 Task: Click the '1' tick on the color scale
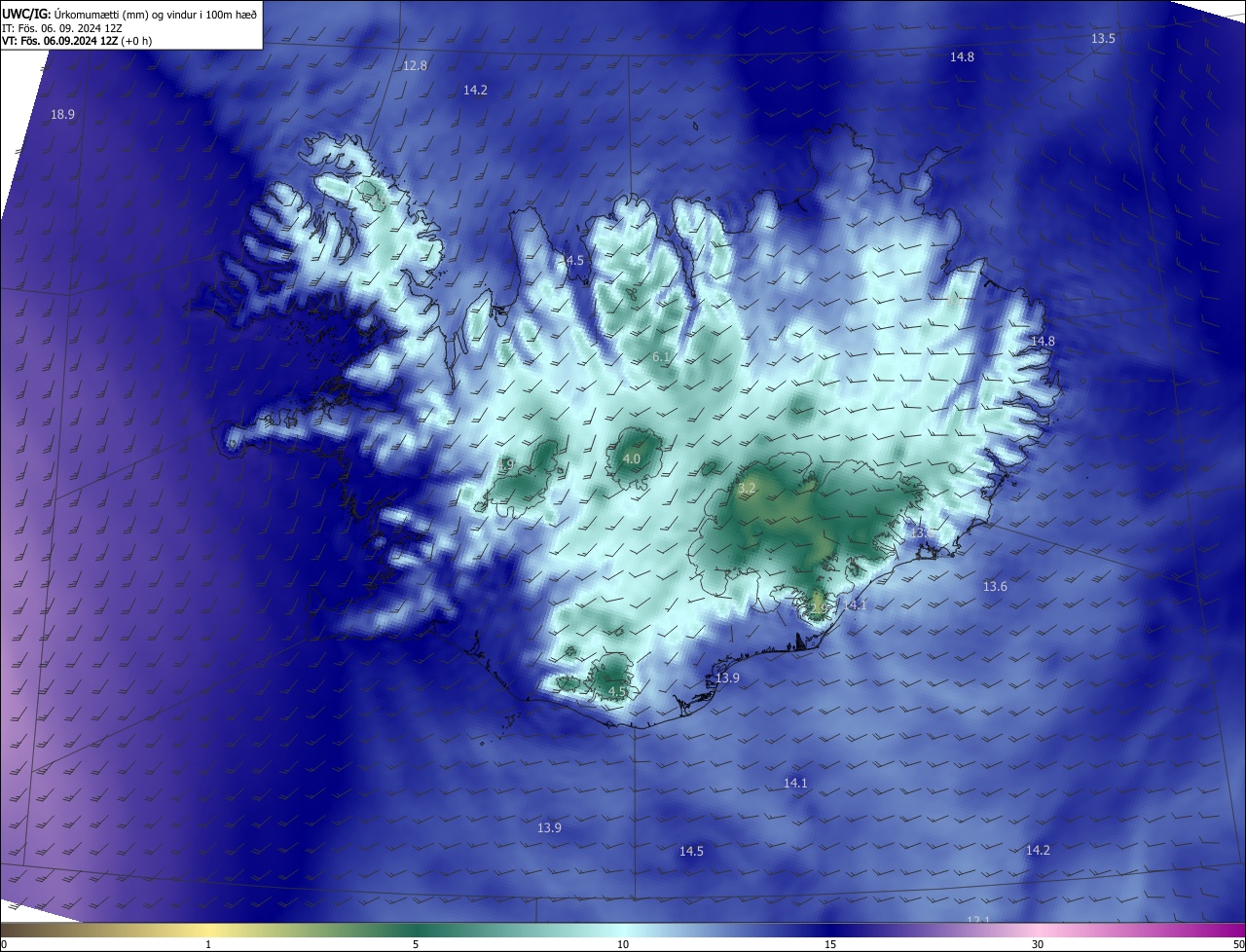208,944
